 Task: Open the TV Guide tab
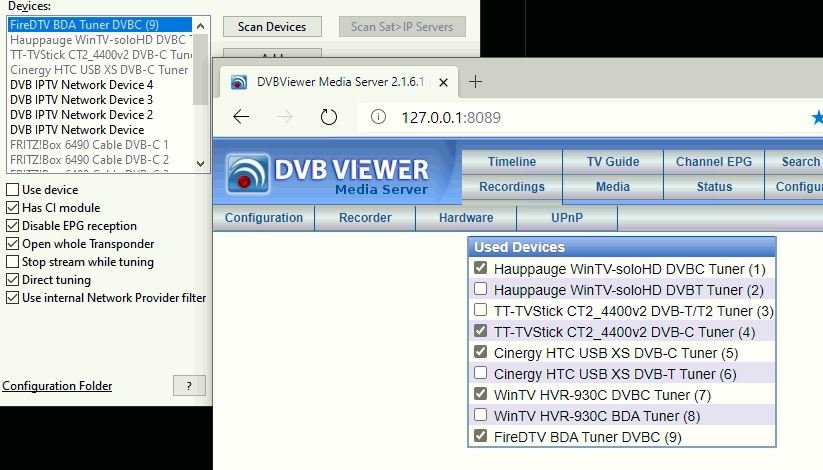[x=612, y=162]
